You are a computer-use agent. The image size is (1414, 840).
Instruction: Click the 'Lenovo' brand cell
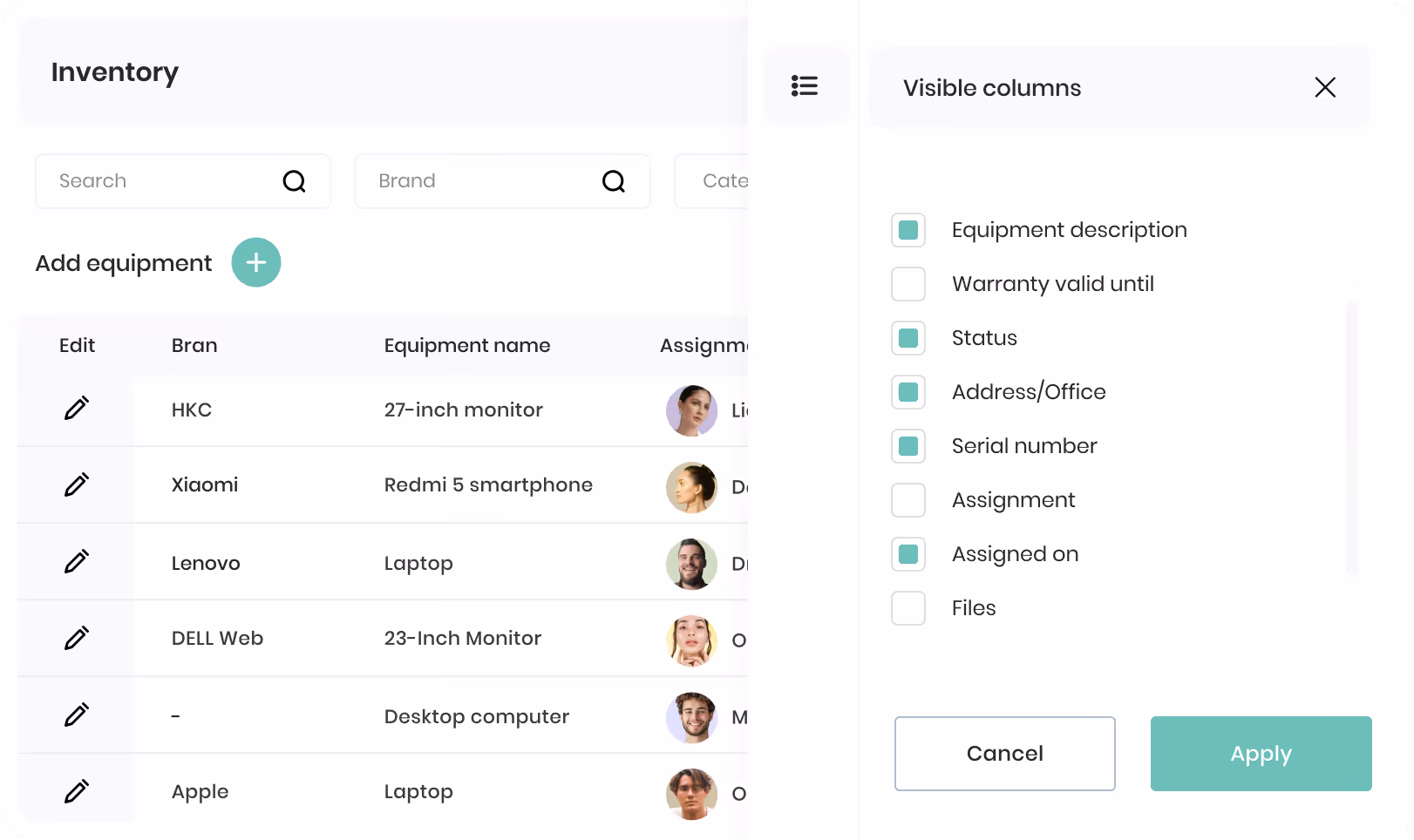206,563
